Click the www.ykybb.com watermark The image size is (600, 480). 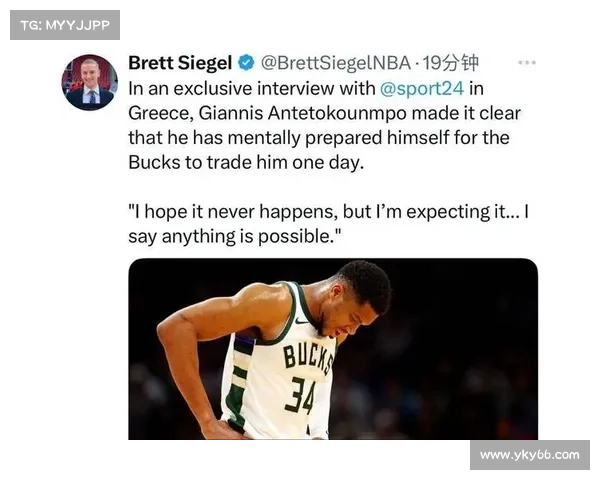530,455
